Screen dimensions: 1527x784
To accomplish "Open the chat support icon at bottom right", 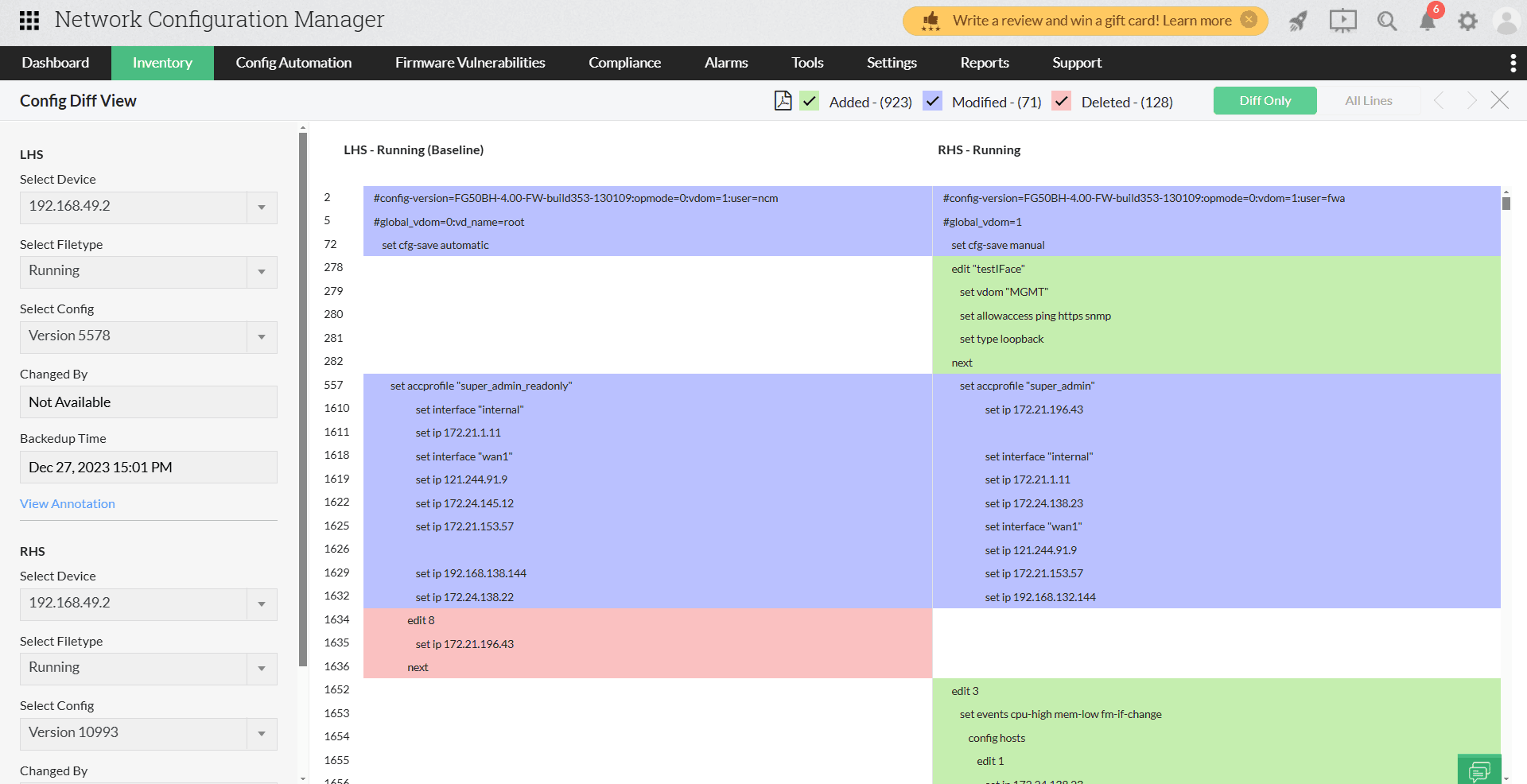I will pyautogui.click(x=1479, y=770).
